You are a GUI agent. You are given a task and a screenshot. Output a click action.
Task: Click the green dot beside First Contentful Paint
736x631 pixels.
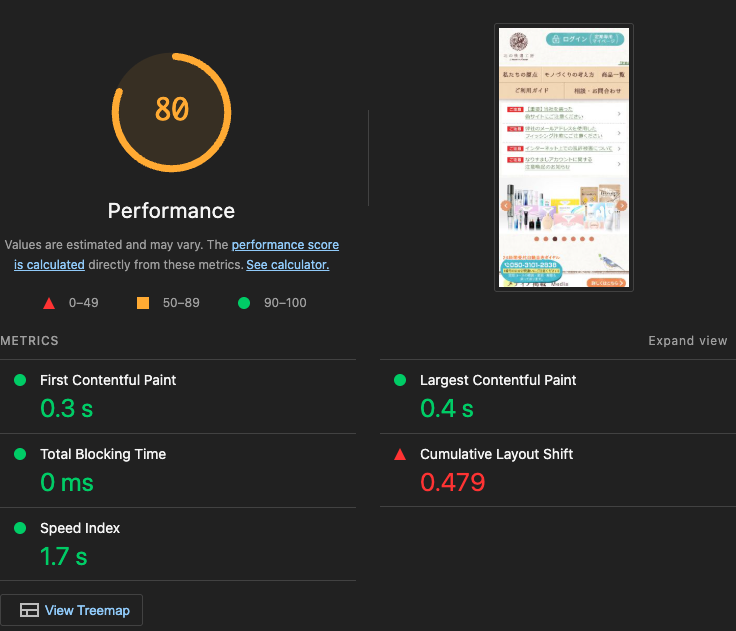coord(20,380)
